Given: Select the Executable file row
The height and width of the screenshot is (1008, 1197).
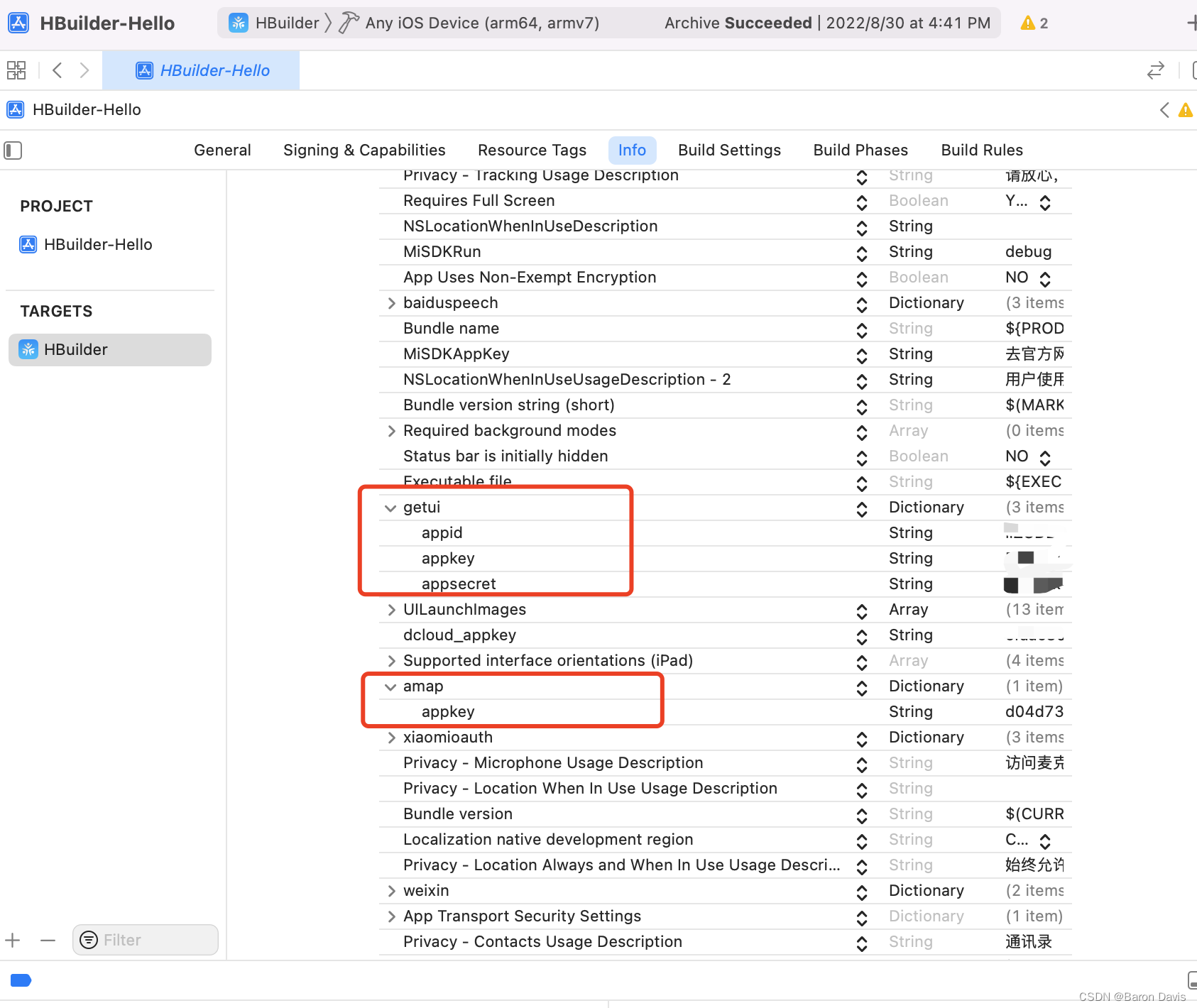Looking at the screenshot, I should pyautogui.click(x=725, y=482).
